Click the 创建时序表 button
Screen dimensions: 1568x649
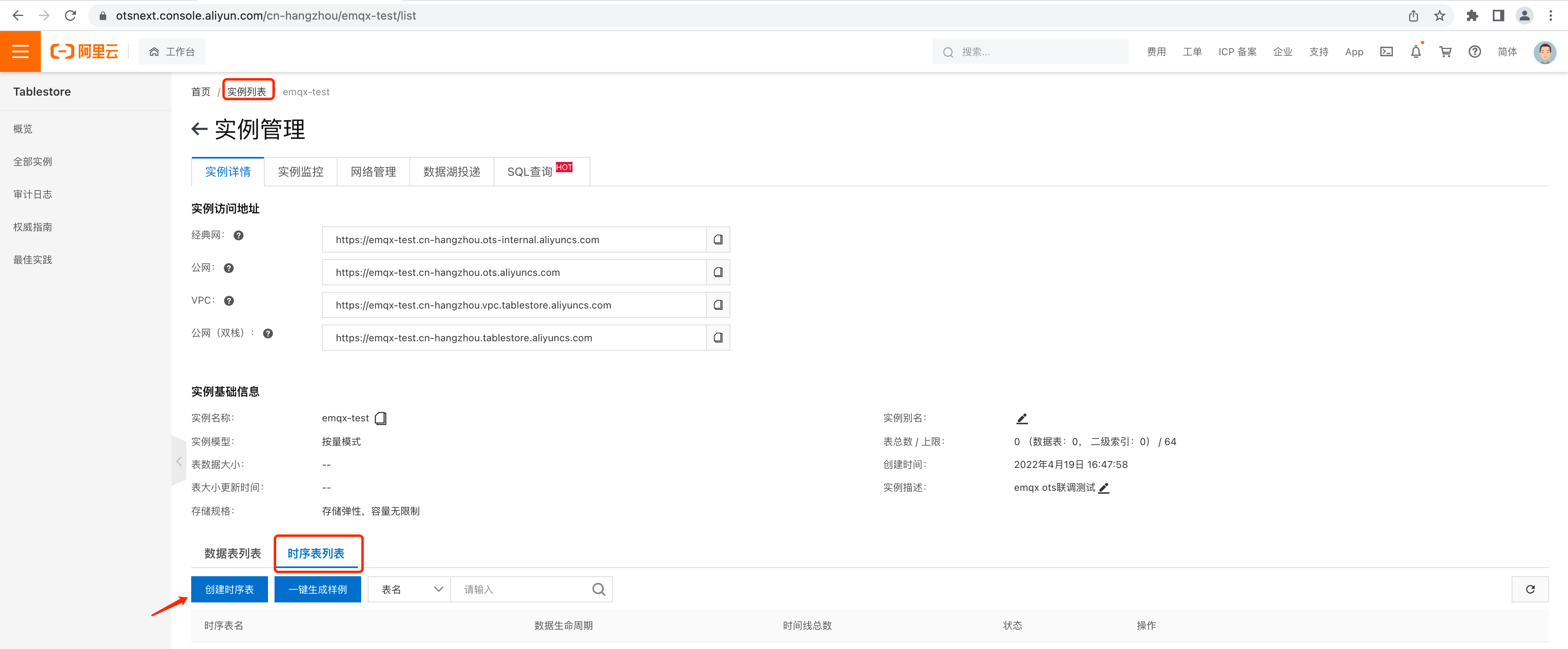[229, 589]
